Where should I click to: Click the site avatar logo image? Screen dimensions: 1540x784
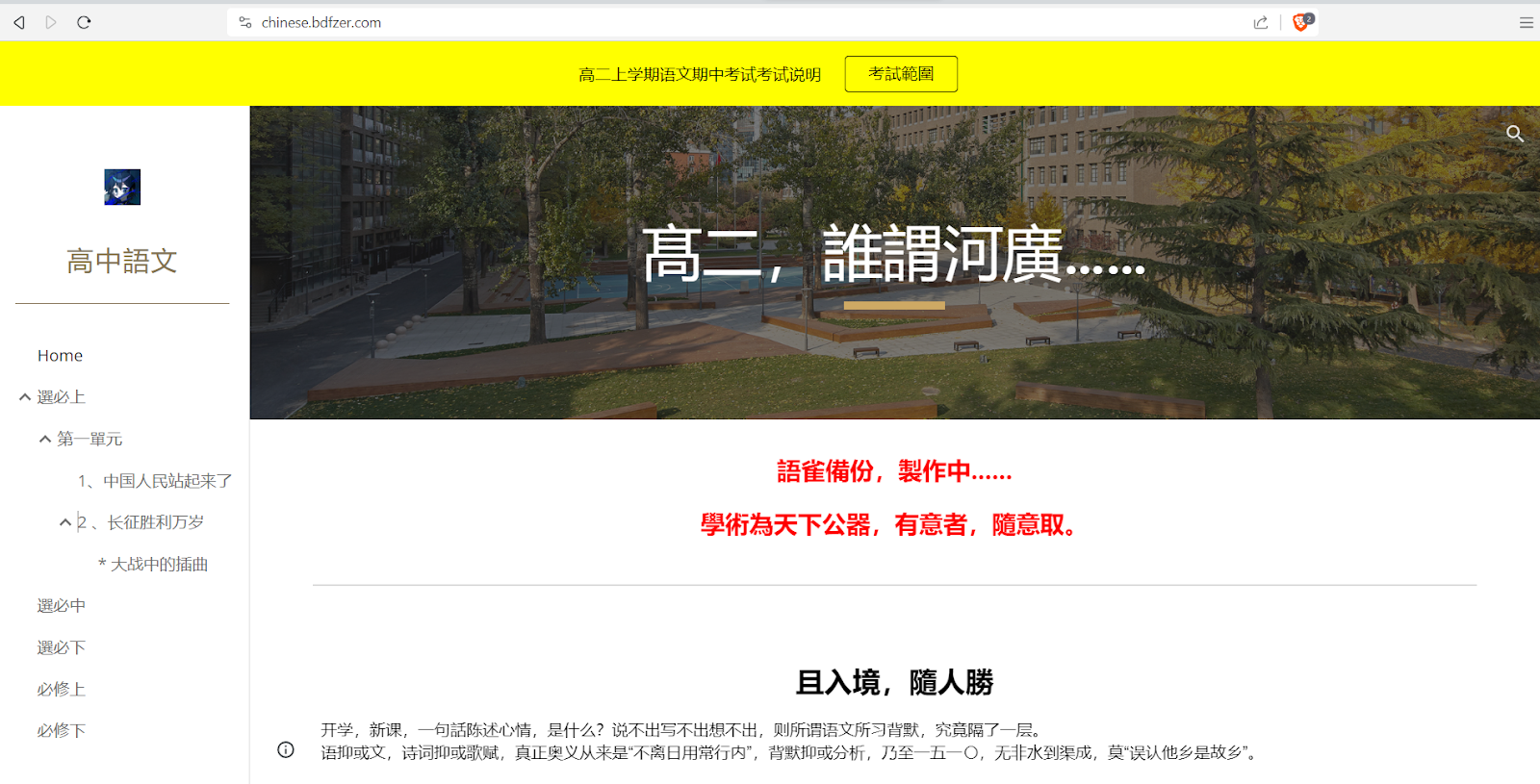pos(122,188)
